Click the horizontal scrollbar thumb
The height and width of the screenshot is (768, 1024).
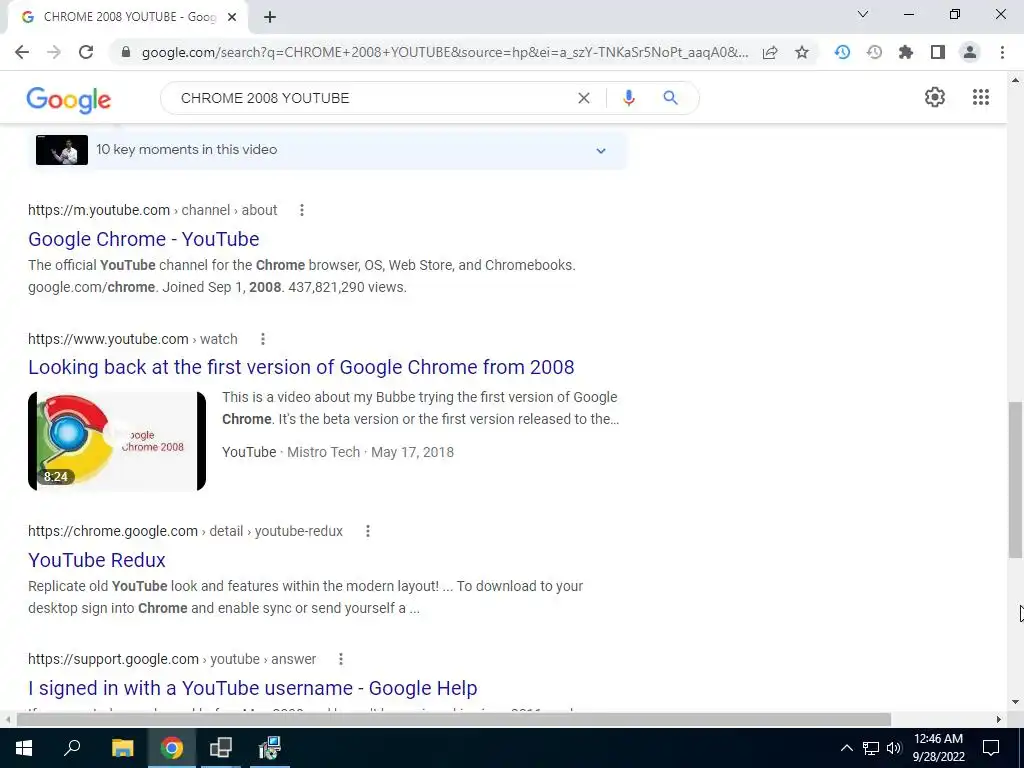pyautogui.click(x=454, y=719)
